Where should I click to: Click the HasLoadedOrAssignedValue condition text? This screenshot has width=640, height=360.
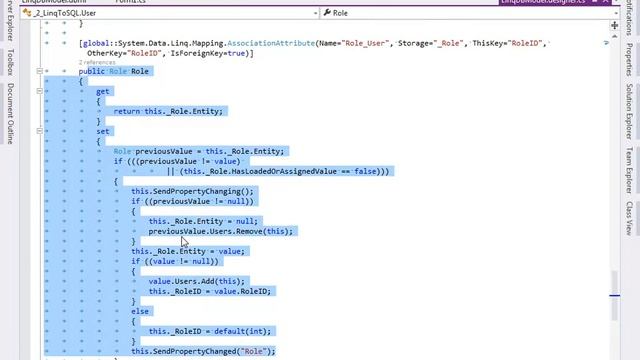(284, 171)
